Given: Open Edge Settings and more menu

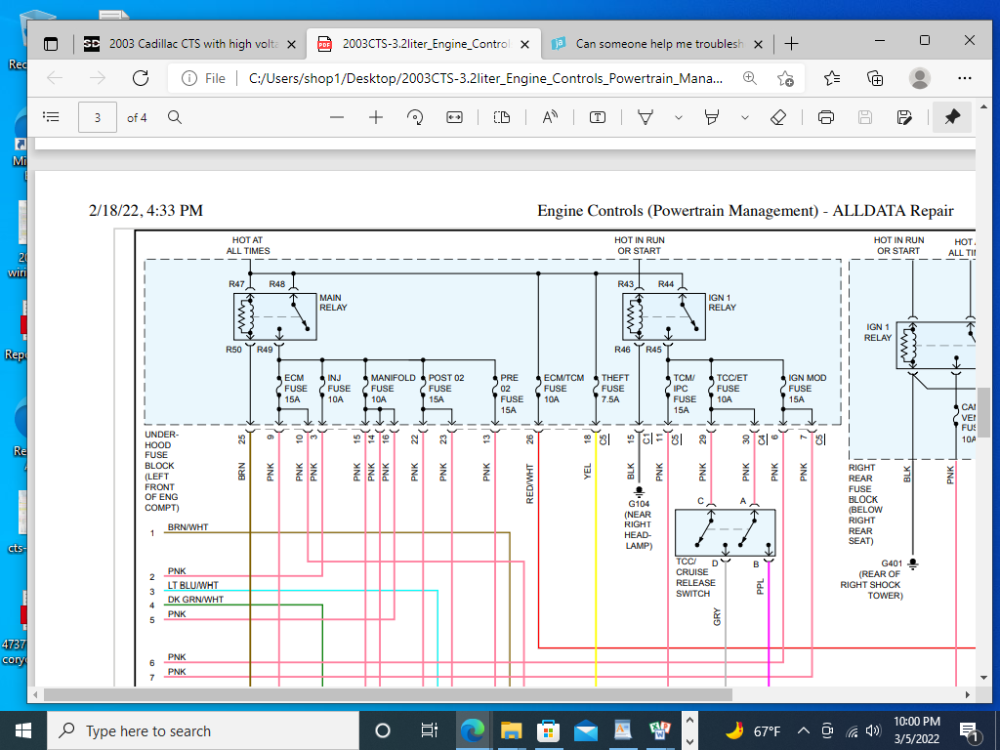Looking at the screenshot, I should (x=964, y=78).
